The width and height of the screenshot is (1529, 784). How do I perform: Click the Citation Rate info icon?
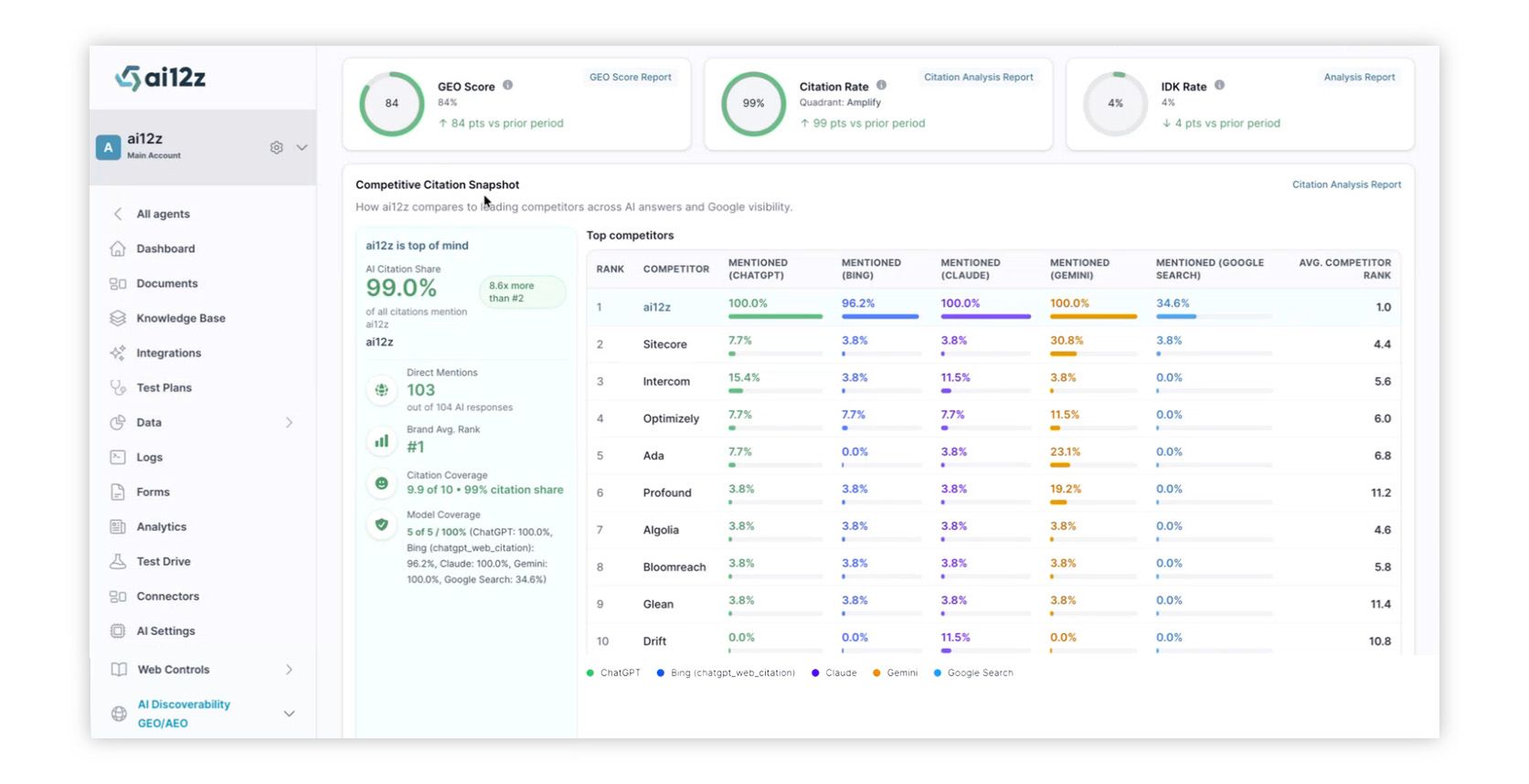(x=881, y=85)
